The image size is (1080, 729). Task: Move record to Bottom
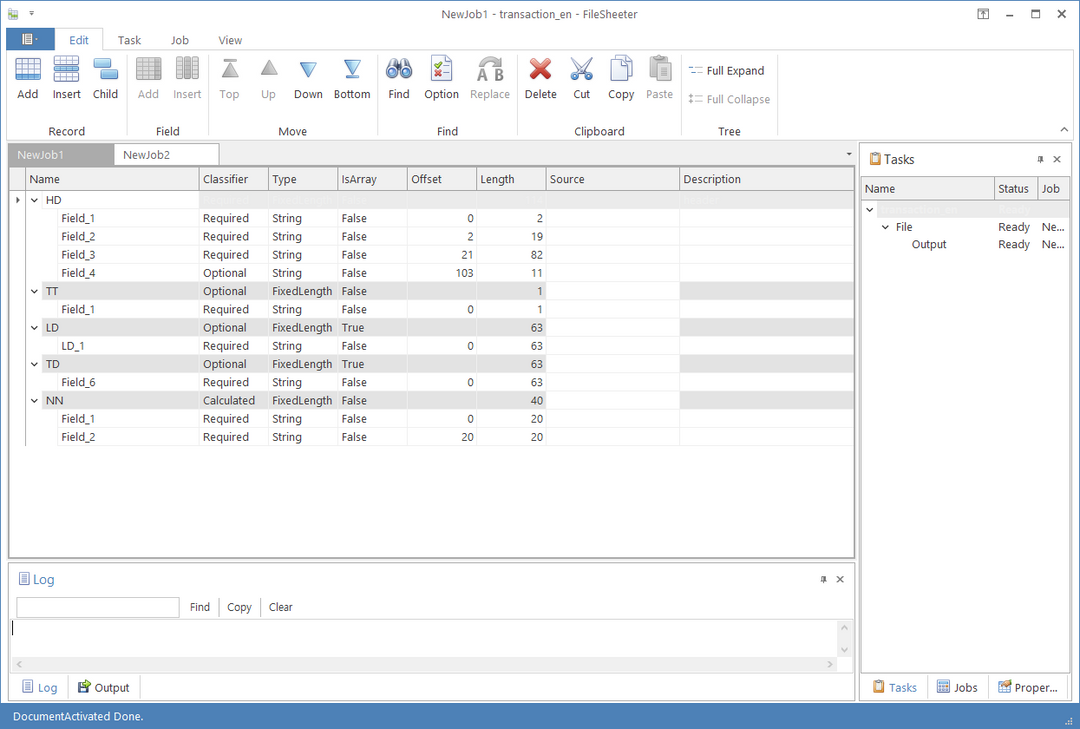[x=352, y=70]
